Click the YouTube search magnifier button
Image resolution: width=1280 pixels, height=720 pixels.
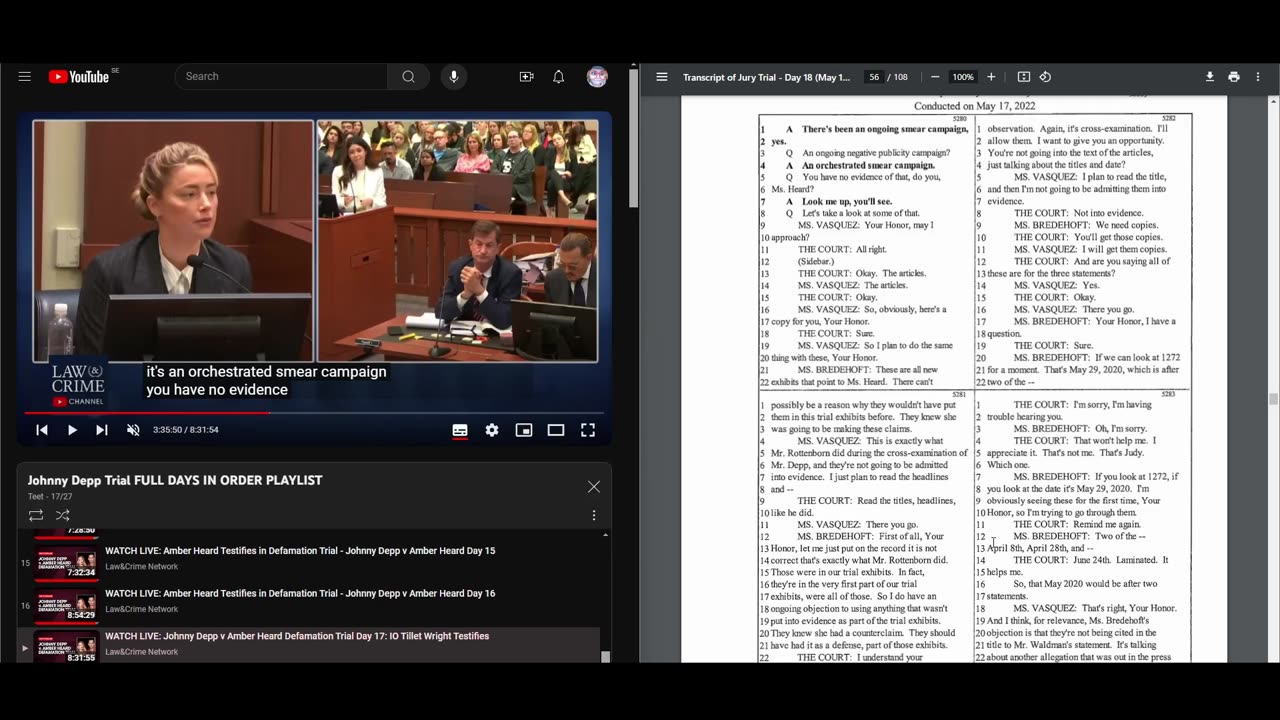point(408,77)
